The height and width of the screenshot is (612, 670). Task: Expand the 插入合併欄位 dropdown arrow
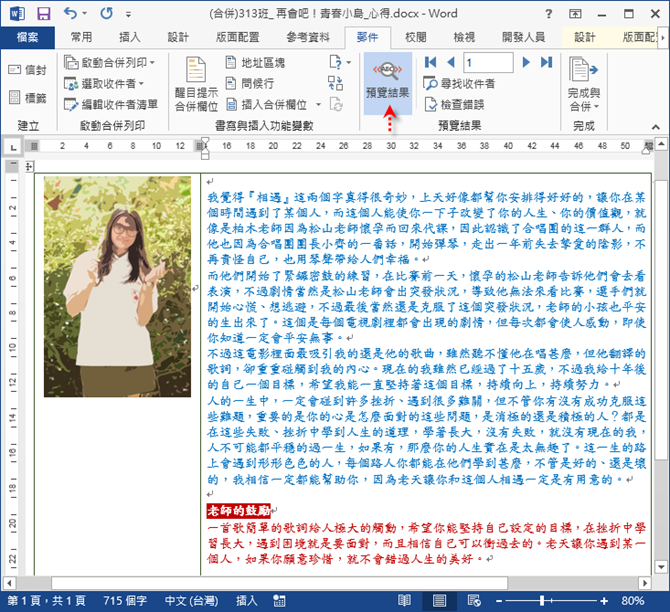(x=318, y=104)
